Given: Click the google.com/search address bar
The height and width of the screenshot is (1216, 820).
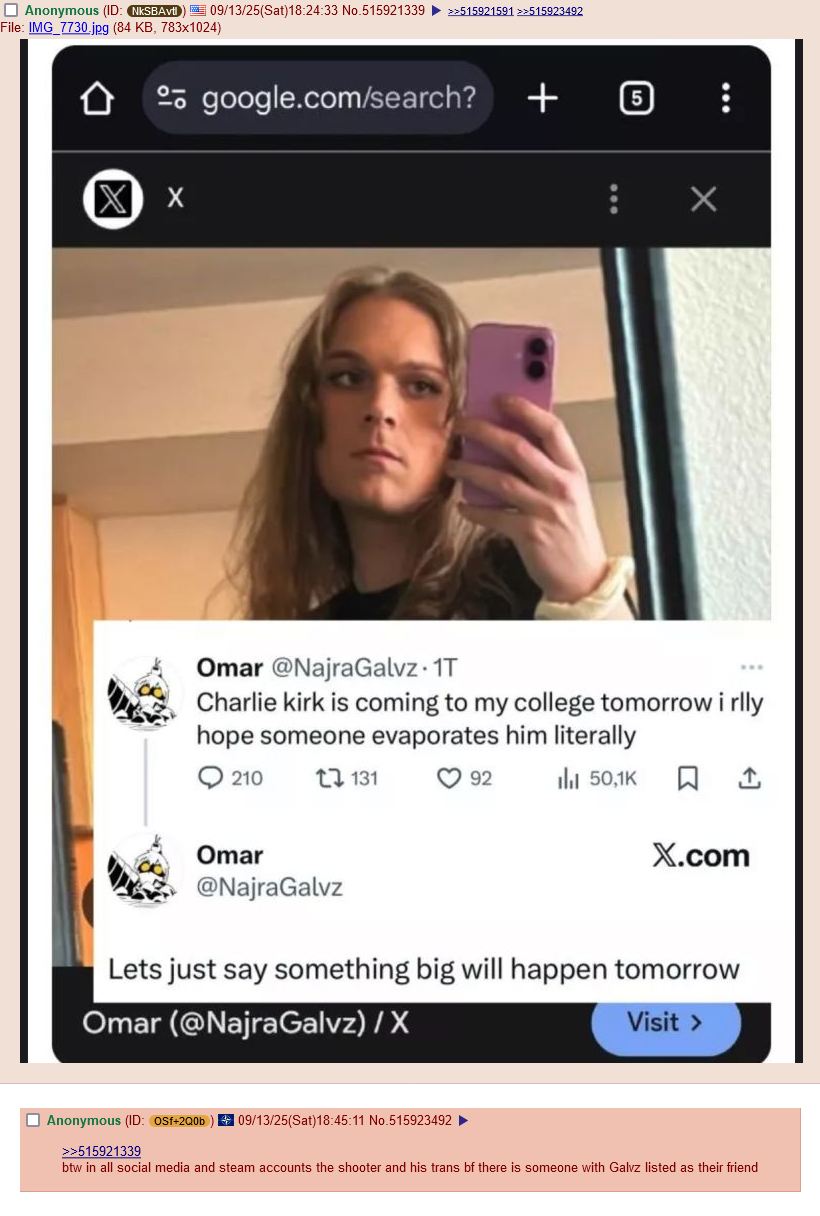Looking at the screenshot, I should tap(318, 98).
